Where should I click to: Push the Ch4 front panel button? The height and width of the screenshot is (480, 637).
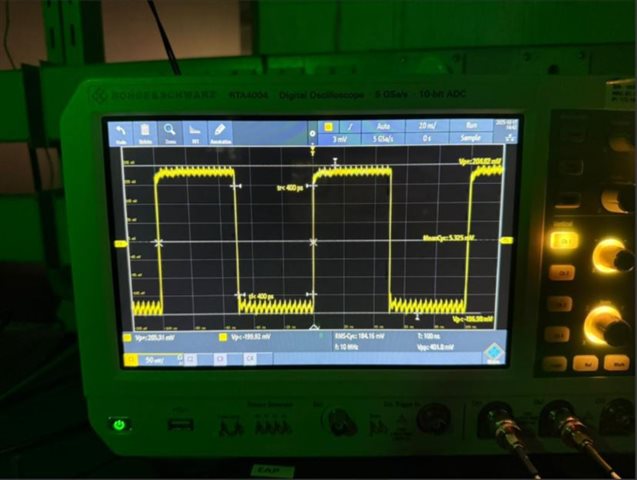(557, 335)
